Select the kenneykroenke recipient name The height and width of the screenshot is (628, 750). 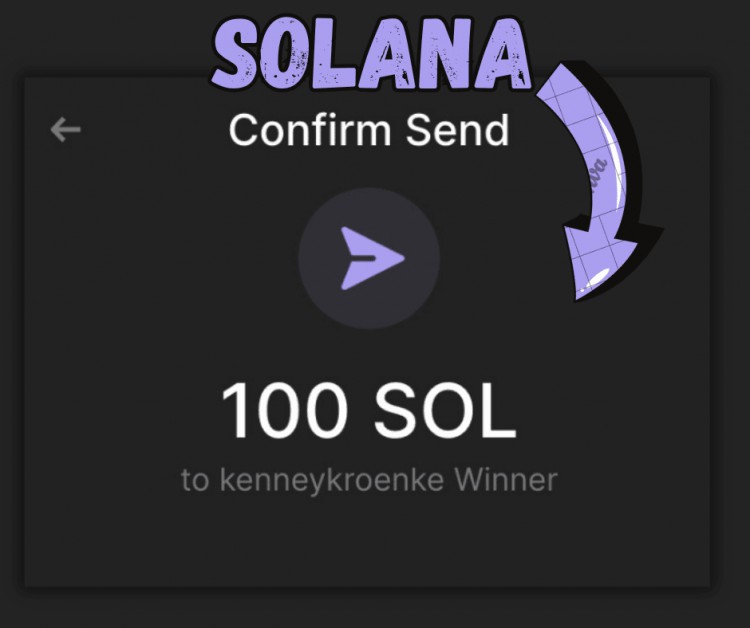coord(332,480)
